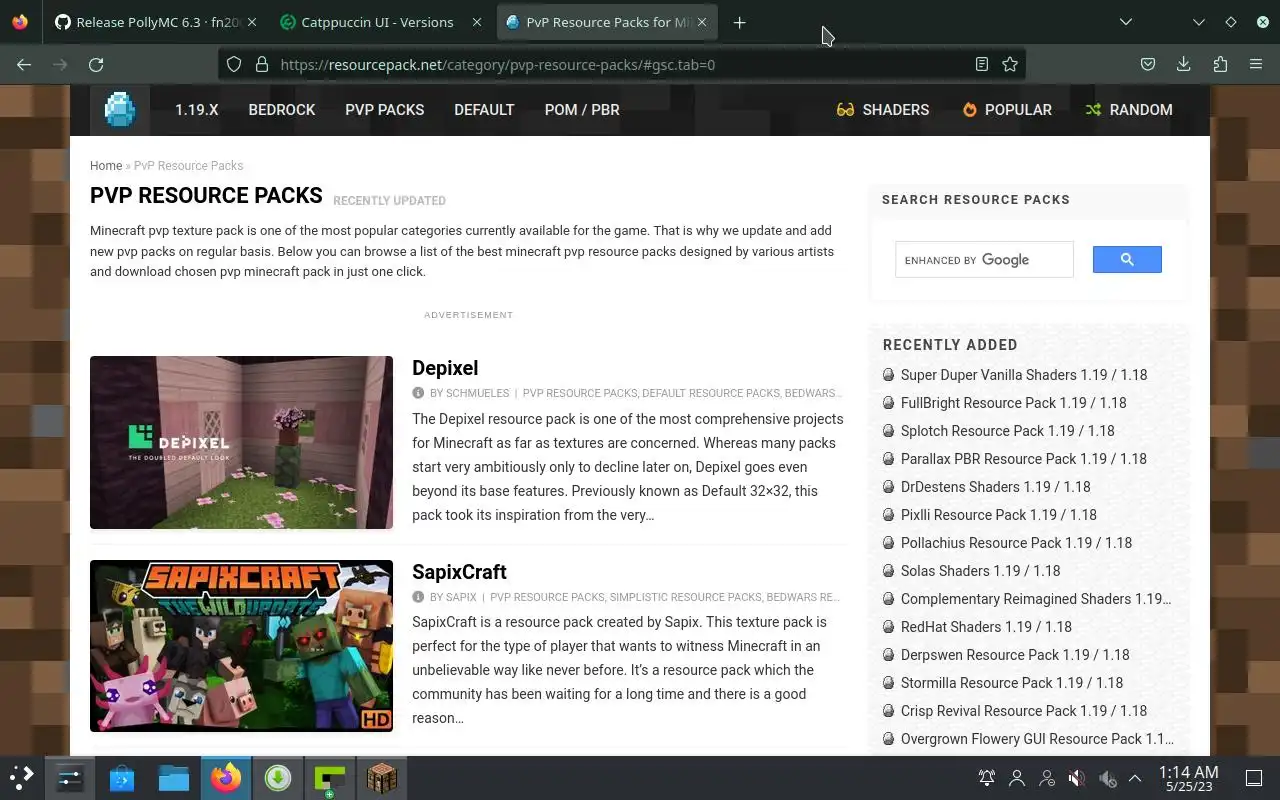Image resolution: width=1280 pixels, height=800 pixels.
Task: Open Crisp Revival Resource Pack link
Action: click(1023, 711)
